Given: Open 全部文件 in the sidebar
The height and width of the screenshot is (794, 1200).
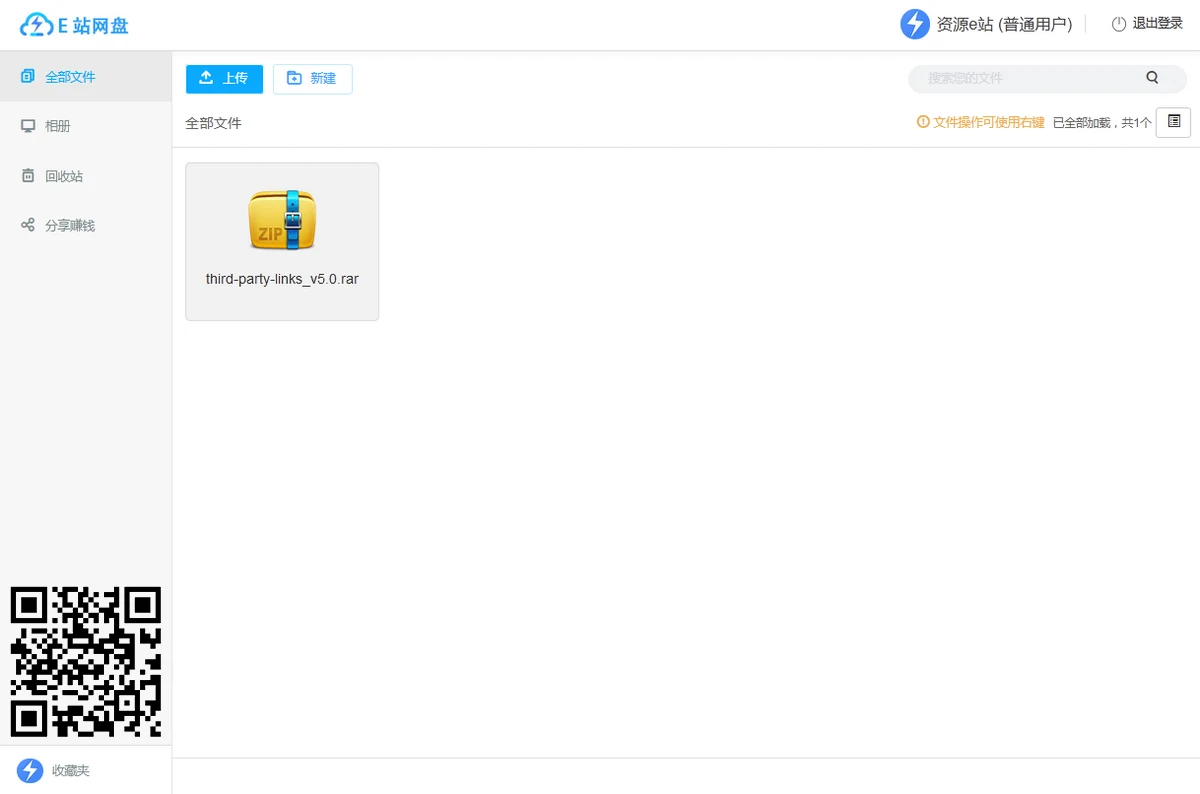Looking at the screenshot, I should [x=70, y=77].
